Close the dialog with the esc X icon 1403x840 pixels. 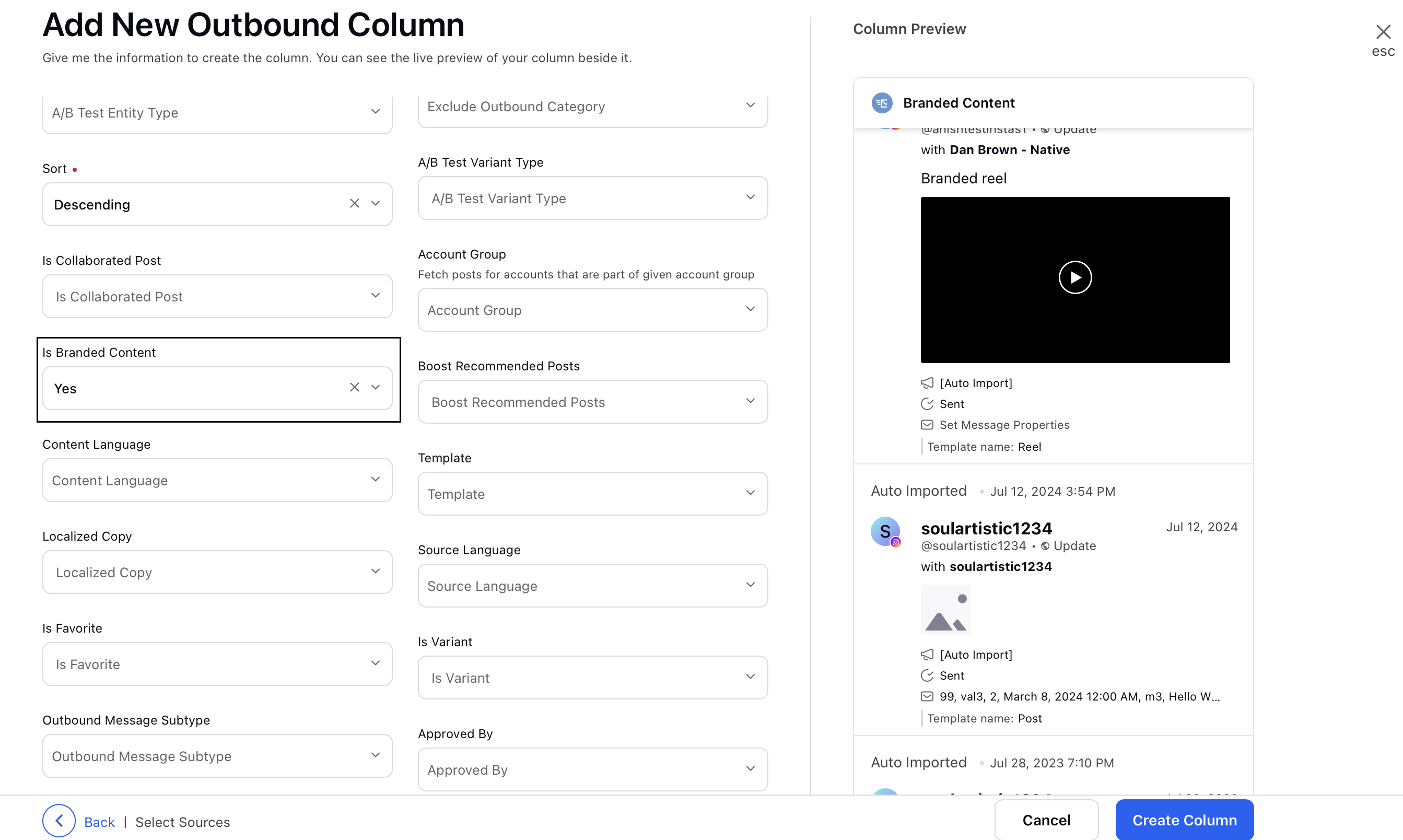pyautogui.click(x=1383, y=32)
